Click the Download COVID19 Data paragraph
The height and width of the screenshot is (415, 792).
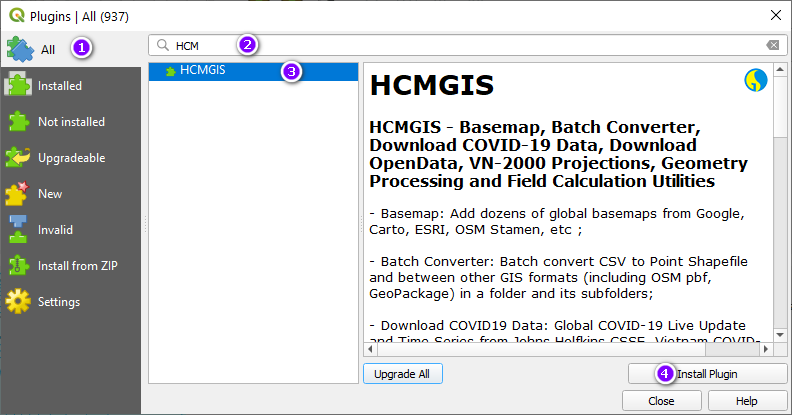[x=564, y=332]
